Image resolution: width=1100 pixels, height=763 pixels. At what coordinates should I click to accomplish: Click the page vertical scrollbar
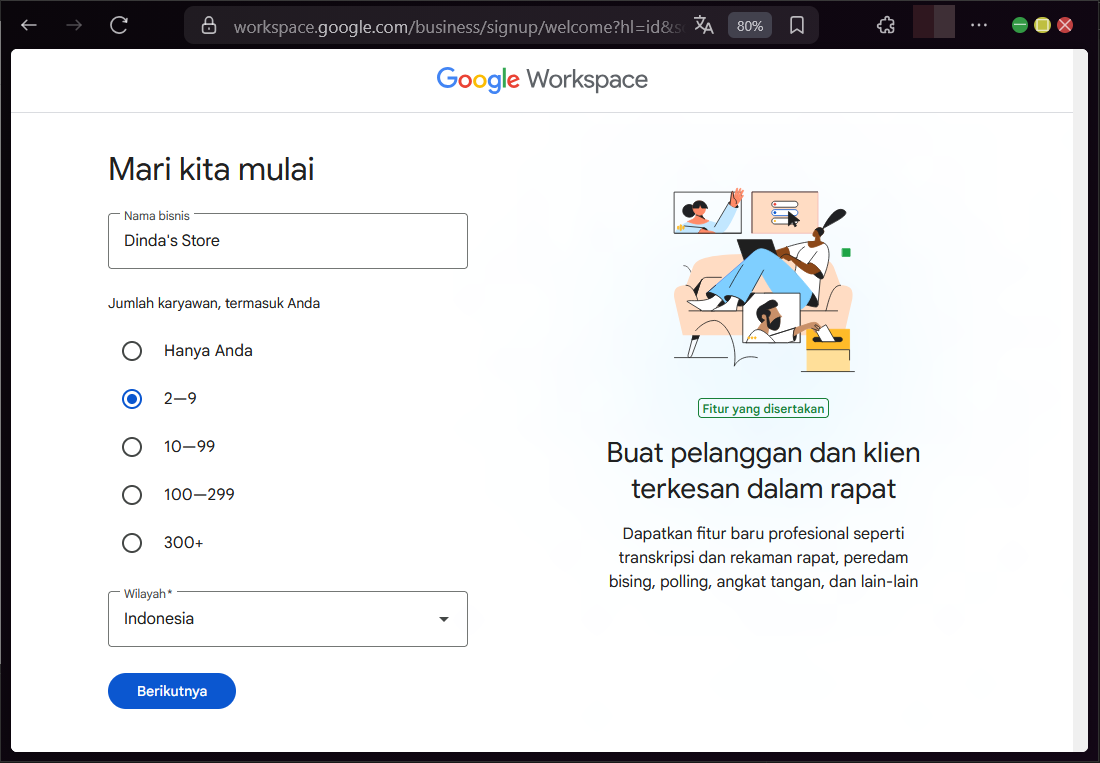click(x=1080, y=400)
